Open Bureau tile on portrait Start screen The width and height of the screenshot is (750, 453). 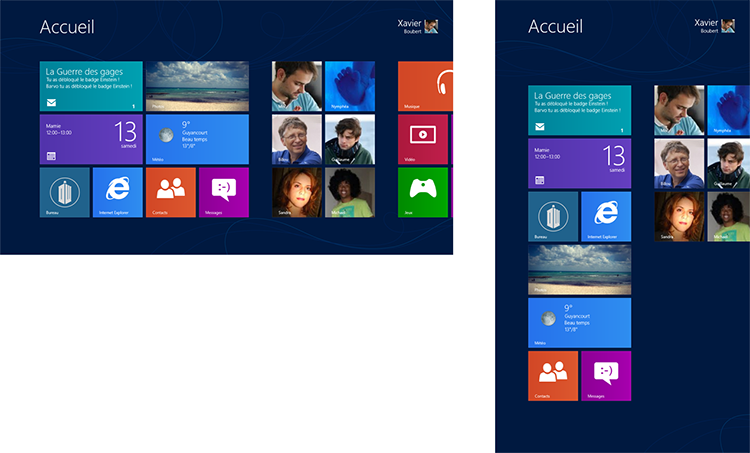tap(553, 216)
